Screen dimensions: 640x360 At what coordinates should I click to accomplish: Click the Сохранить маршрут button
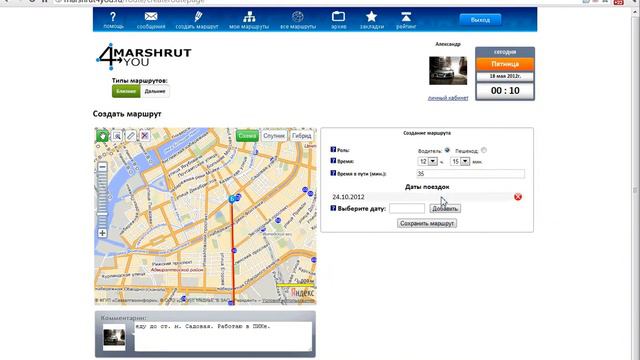(427, 223)
